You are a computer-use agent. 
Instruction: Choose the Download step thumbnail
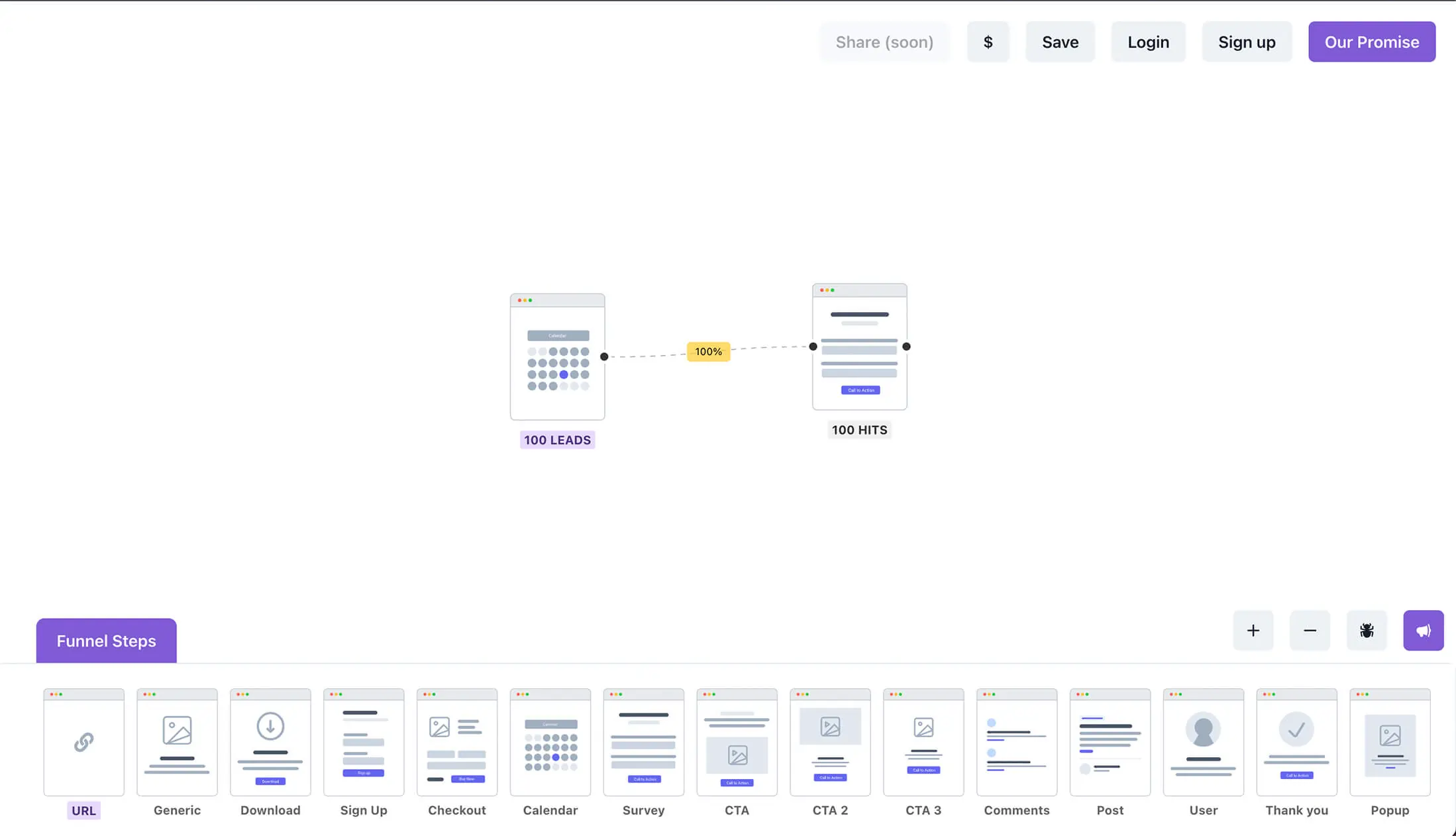click(x=270, y=742)
